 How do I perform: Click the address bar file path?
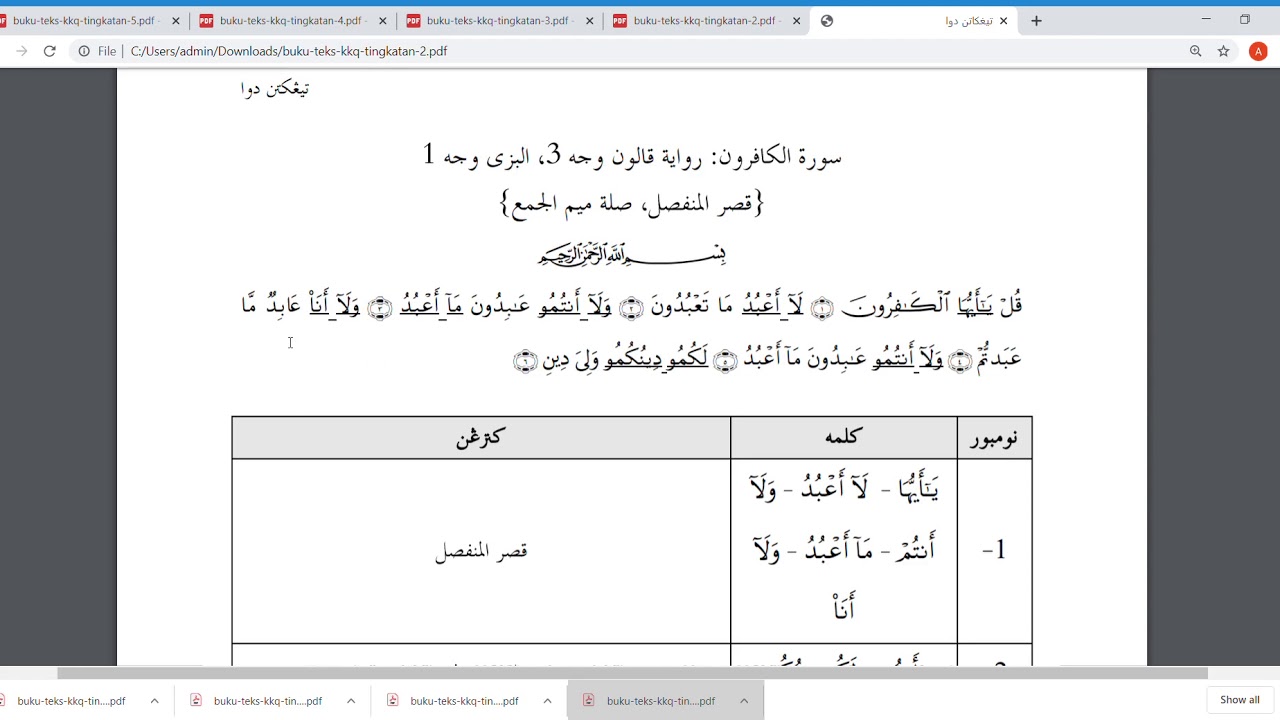pyautogui.click(x=289, y=51)
